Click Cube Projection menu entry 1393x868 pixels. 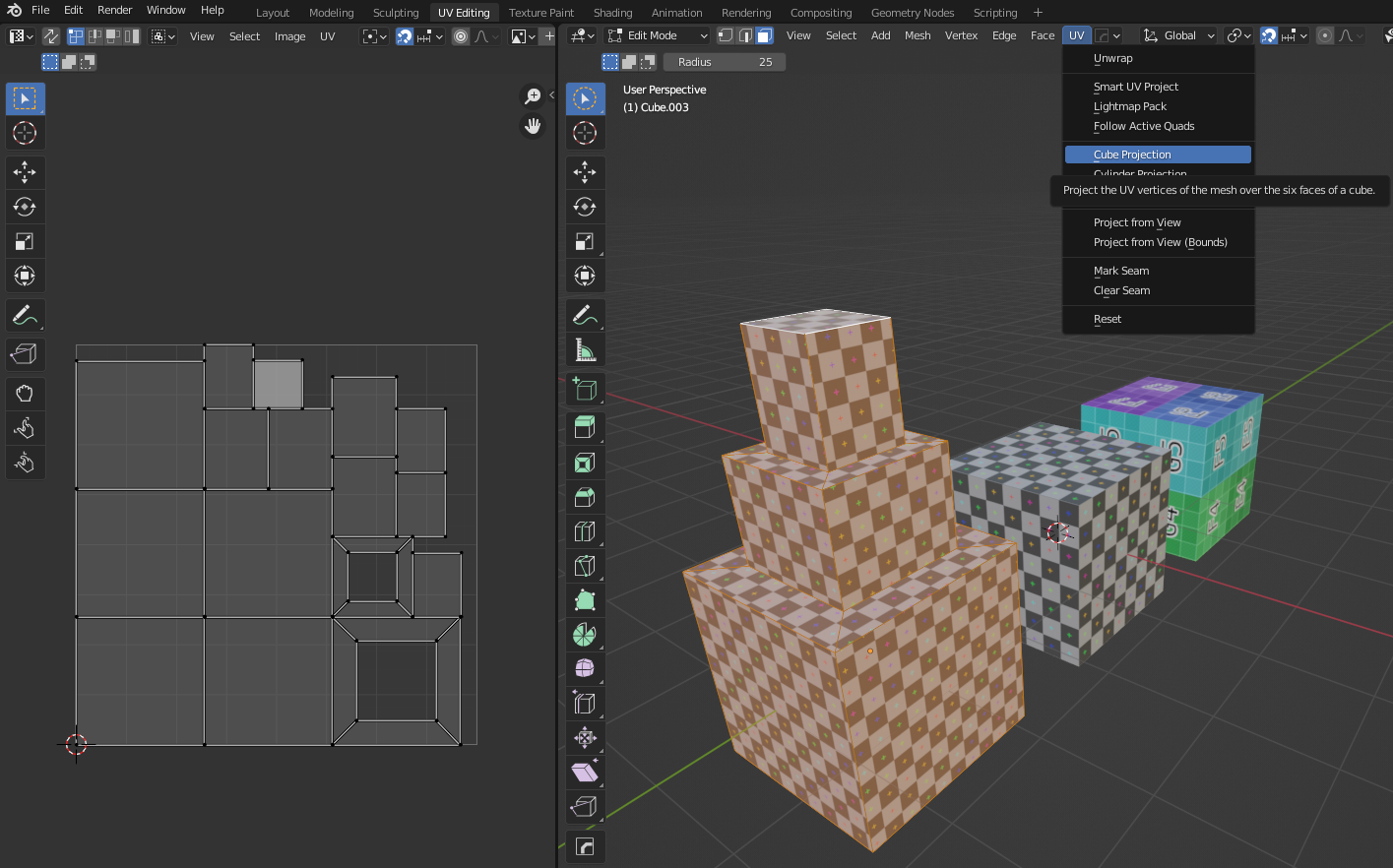coord(1159,155)
